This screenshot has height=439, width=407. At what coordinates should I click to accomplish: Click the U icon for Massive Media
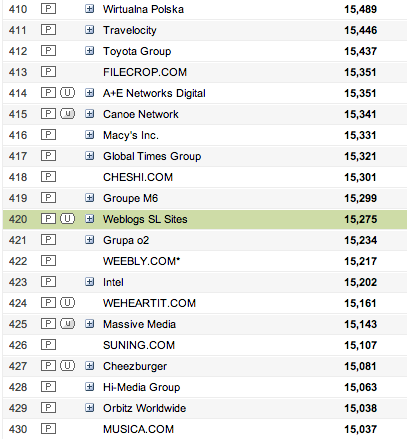coord(67,324)
